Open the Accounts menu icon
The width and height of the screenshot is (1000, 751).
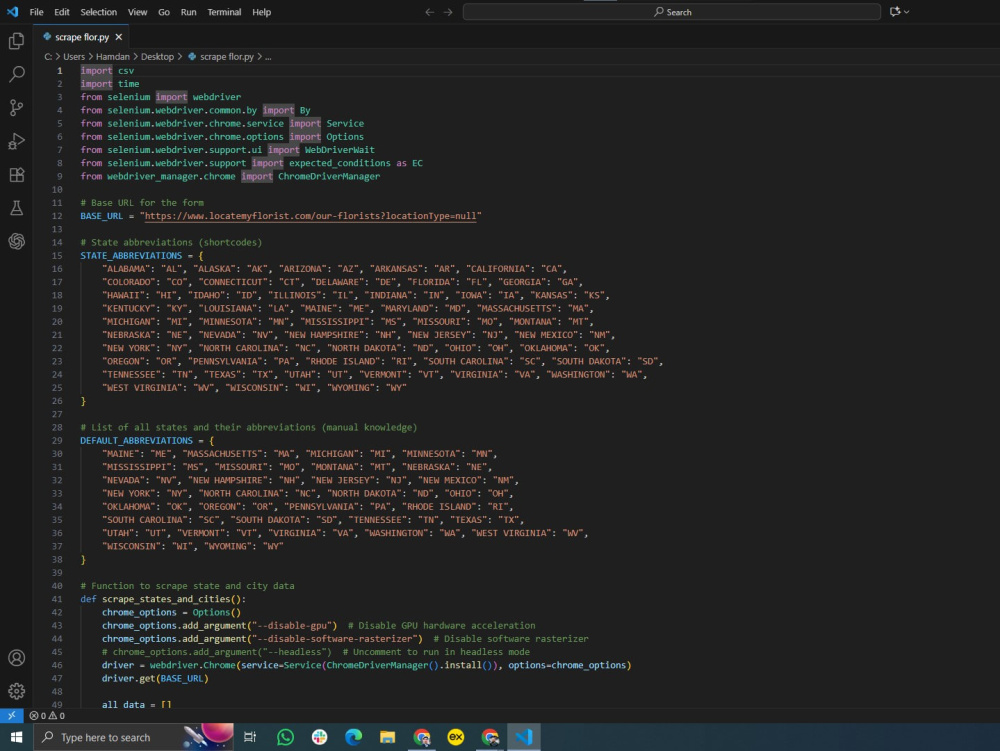[17, 658]
